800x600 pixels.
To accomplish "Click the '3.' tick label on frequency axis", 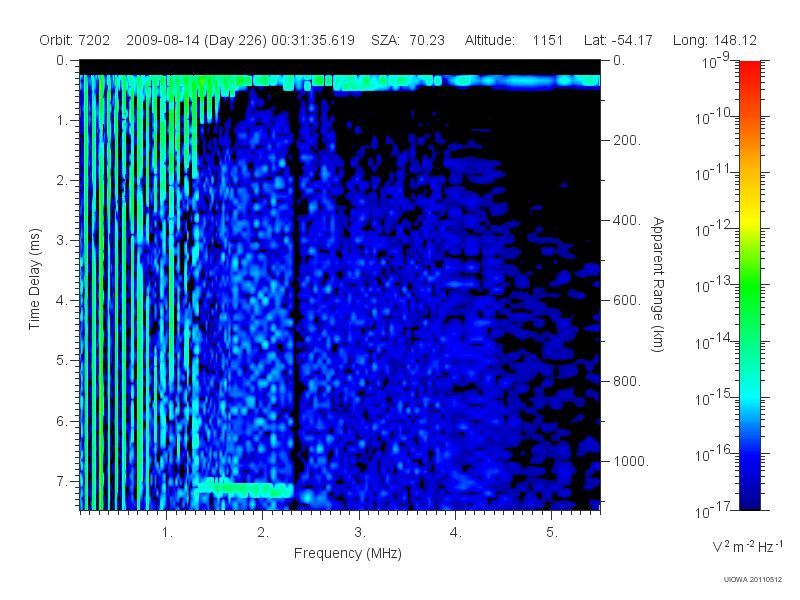I will [x=360, y=533].
